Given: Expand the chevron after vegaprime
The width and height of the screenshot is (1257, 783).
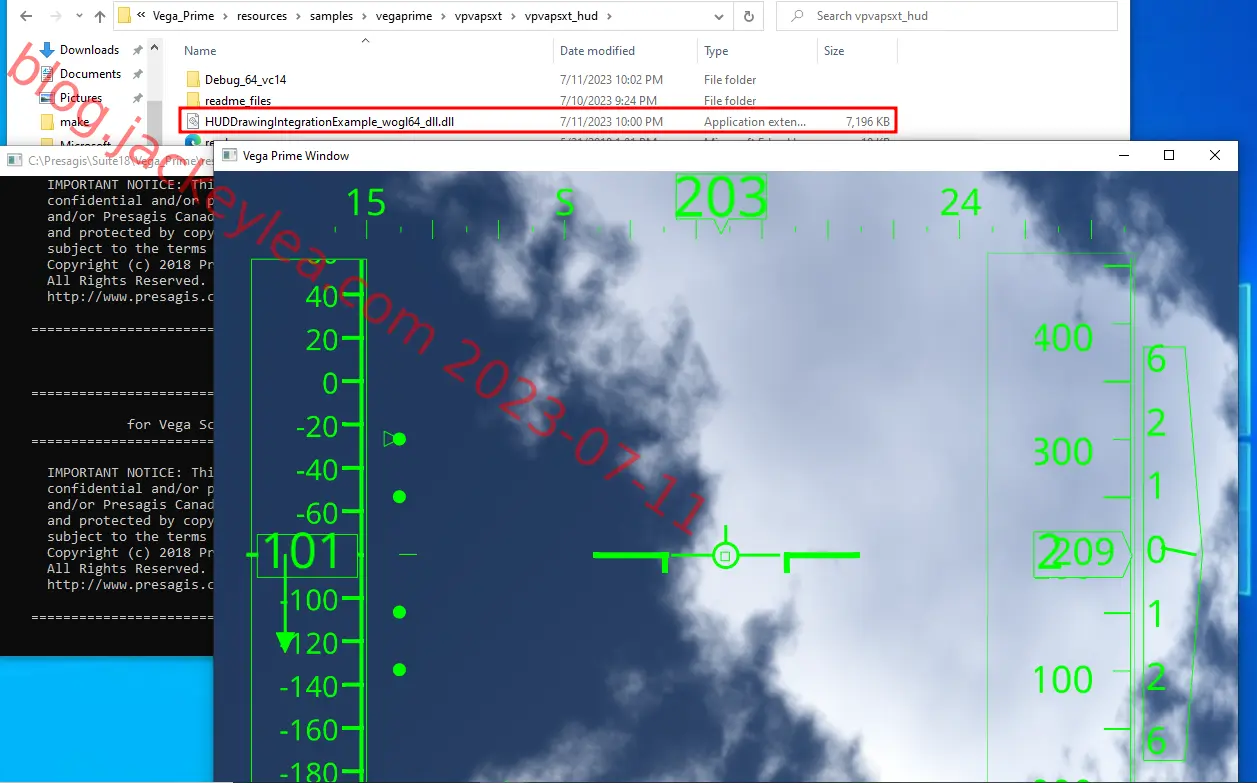Looking at the screenshot, I should pos(444,16).
